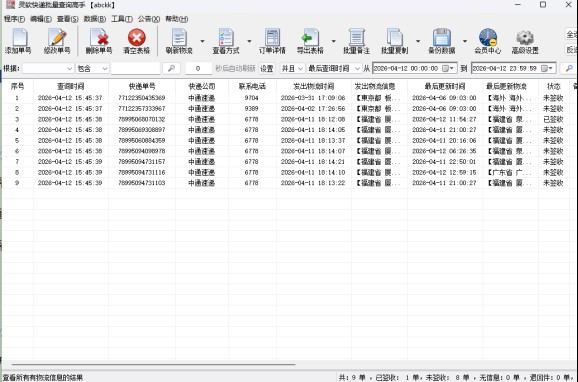Open the 根据 field combo box
This screenshot has height=382, width=578.
point(48,69)
